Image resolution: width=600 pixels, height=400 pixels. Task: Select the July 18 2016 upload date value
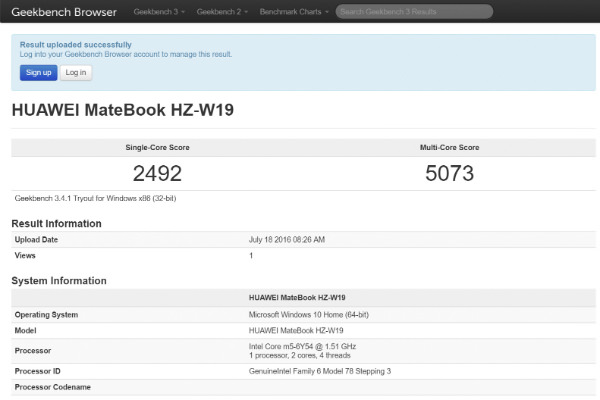[287, 240]
